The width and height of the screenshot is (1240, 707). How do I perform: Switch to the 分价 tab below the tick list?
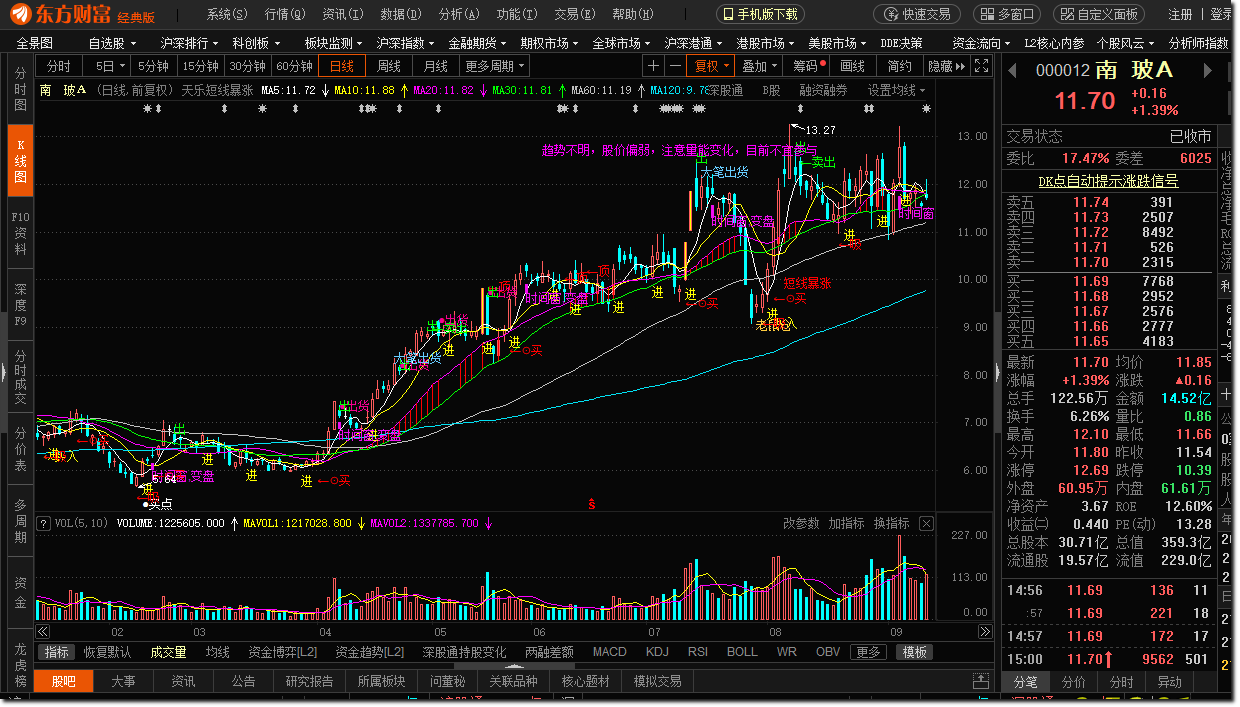1073,682
